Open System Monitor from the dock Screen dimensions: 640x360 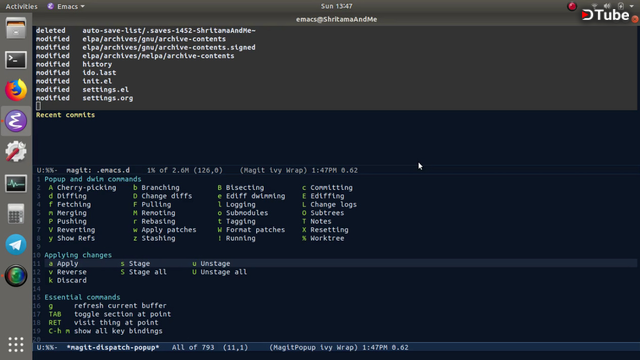(x=16, y=183)
